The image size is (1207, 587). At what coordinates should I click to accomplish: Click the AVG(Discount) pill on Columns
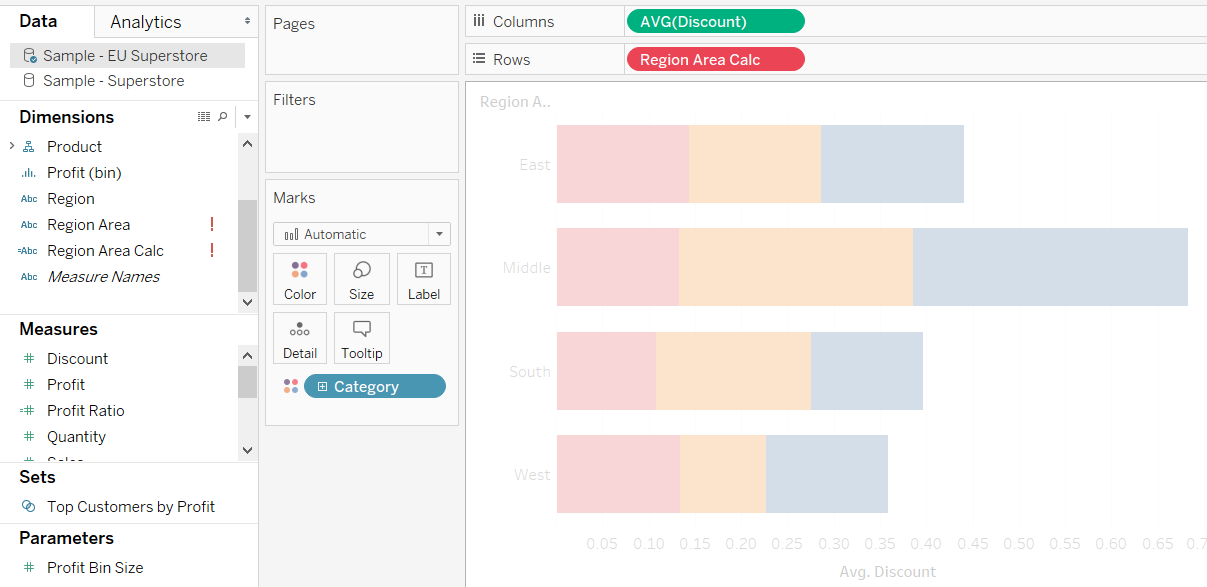(x=714, y=21)
